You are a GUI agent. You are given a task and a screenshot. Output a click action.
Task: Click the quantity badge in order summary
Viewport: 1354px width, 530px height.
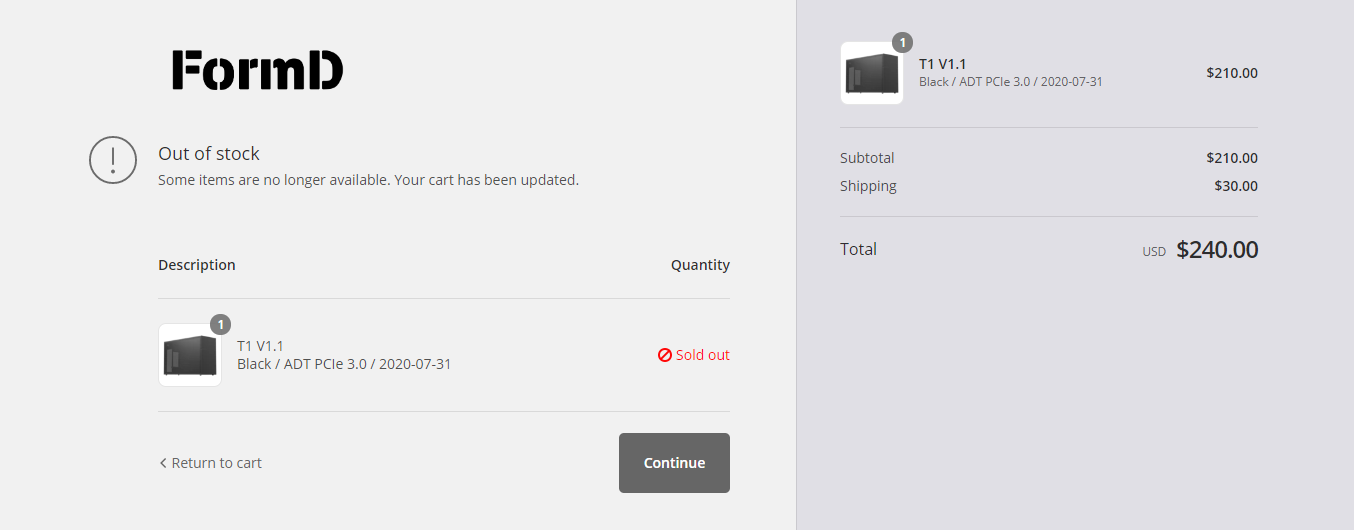pos(902,42)
